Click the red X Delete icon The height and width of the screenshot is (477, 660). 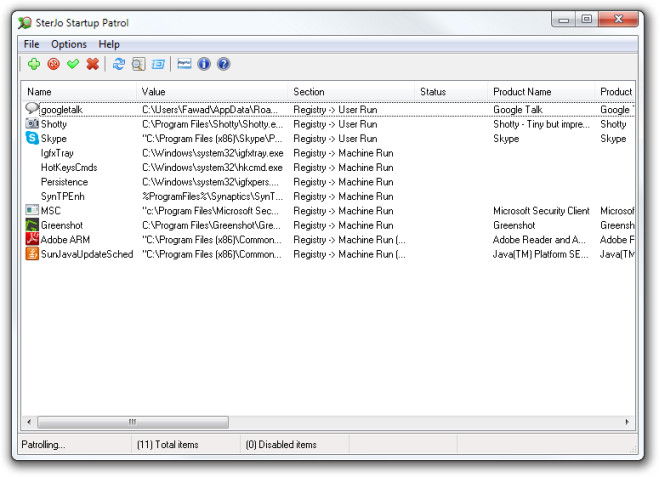(93, 64)
